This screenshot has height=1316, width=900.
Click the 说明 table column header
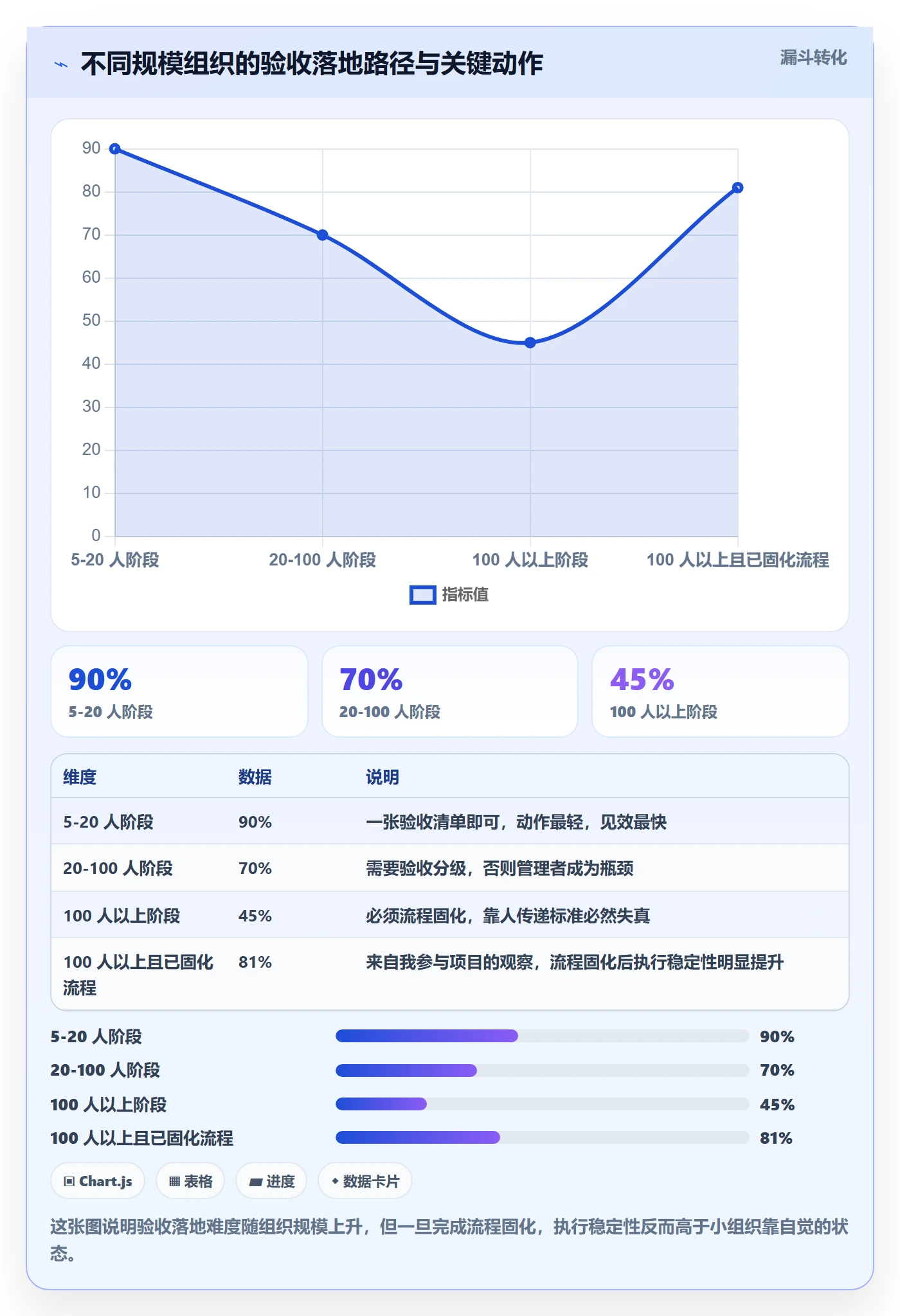coord(382,777)
